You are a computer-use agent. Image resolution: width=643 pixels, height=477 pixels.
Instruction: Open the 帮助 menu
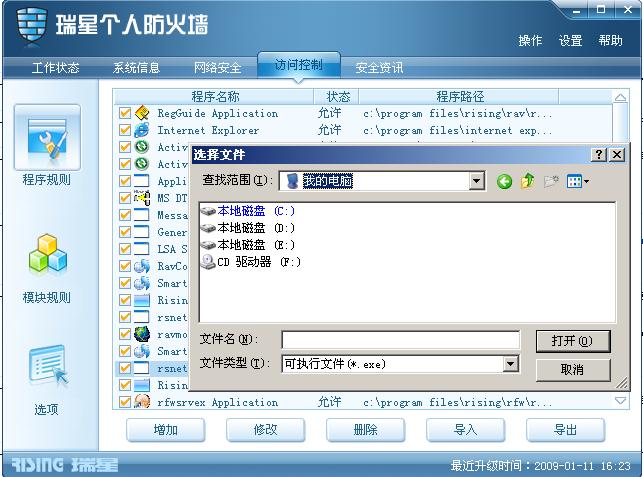click(x=610, y=41)
